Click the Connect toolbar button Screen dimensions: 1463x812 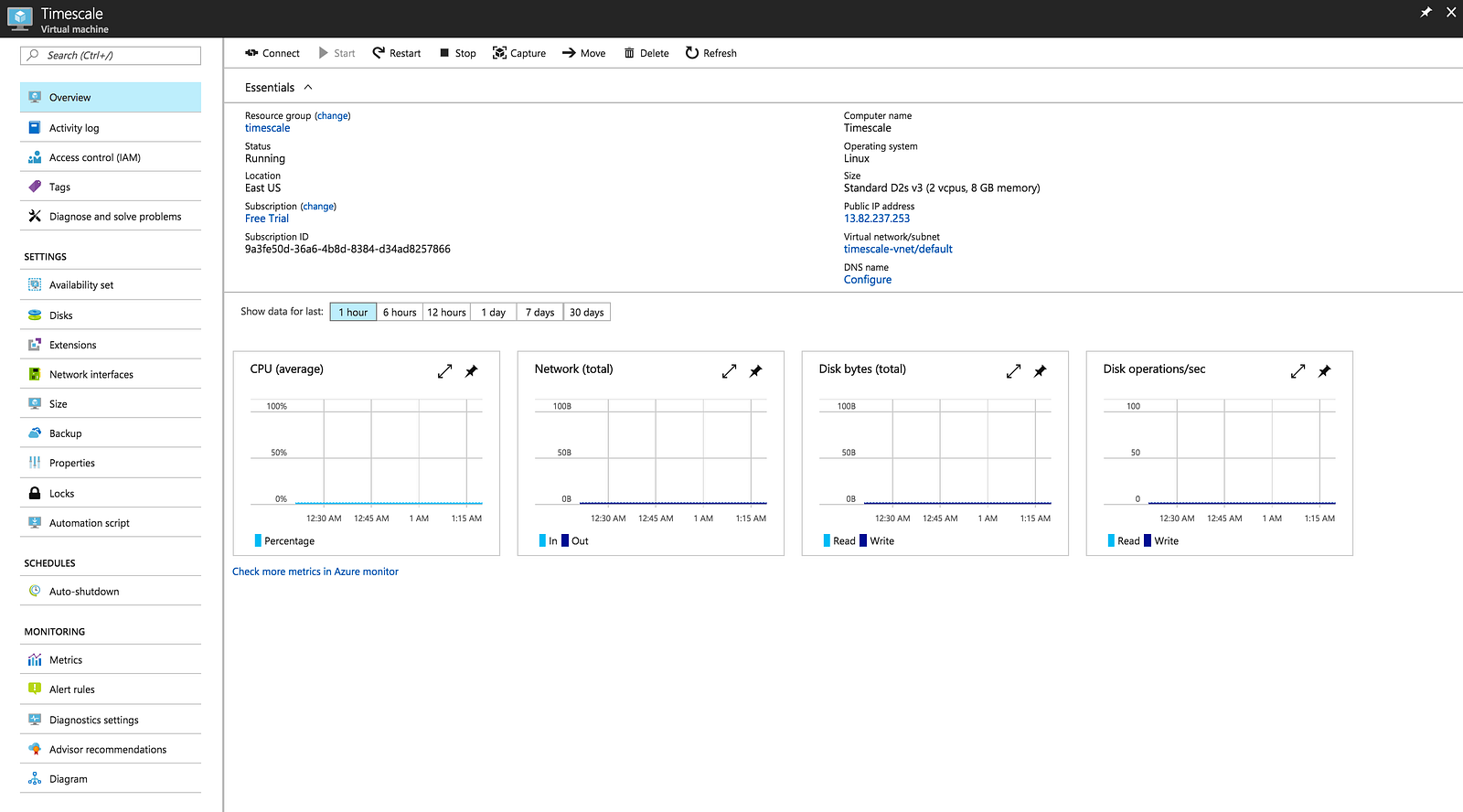tap(272, 53)
